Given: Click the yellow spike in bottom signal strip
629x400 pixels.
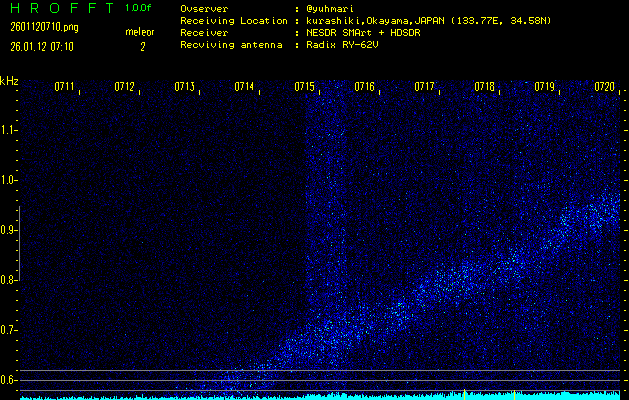Looking at the screenshot, I should [464, 394].
